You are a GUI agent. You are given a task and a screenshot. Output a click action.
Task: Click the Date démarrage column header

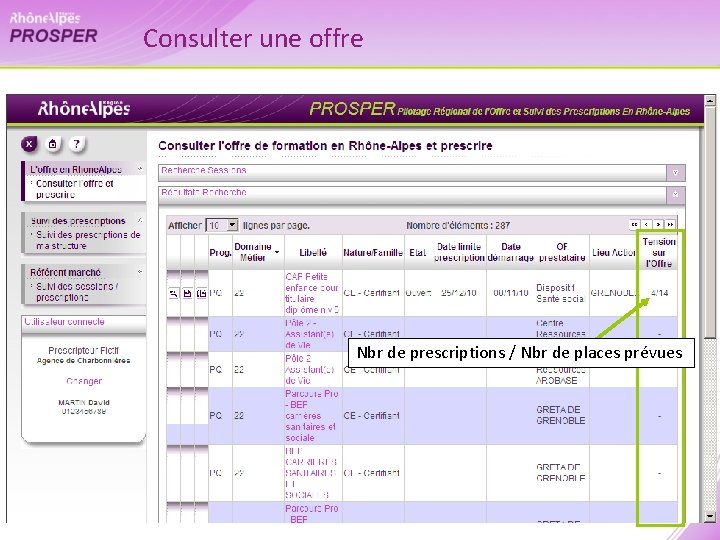coord(511,252)
